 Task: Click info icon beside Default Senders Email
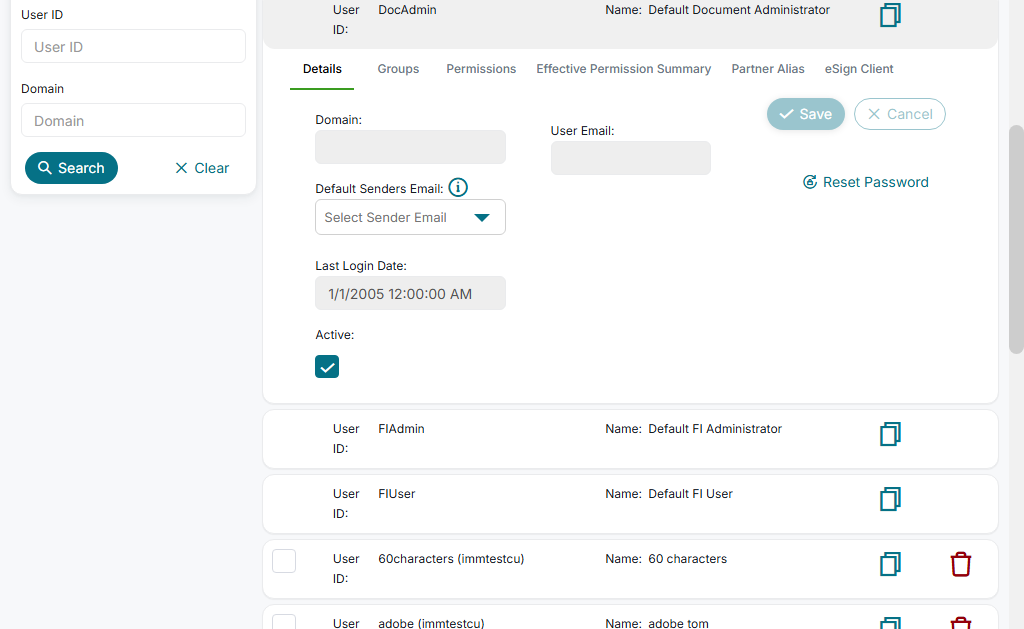pos(458,187)
